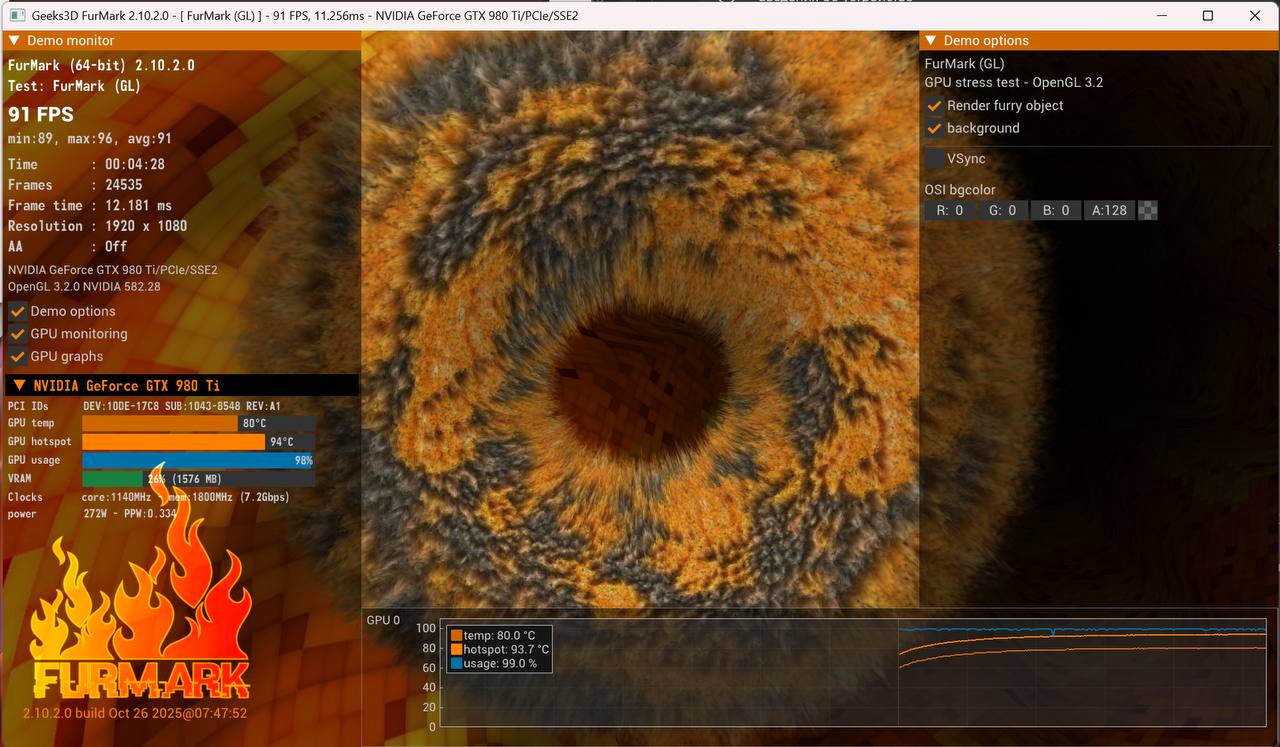
Task: Click the GPU temp 80°C bar
Action: click(198, 424)
